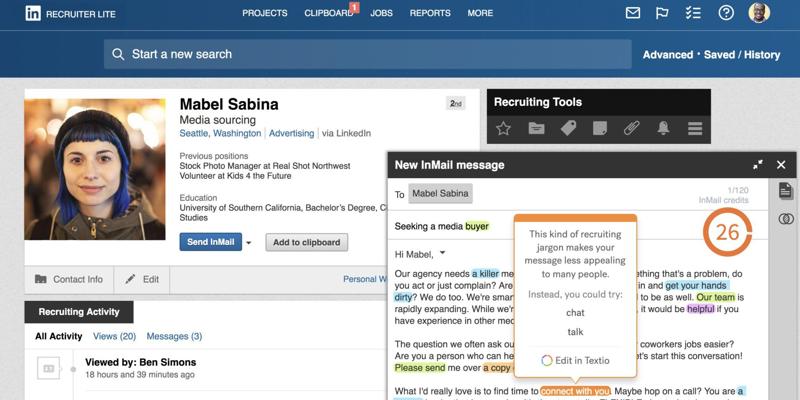Open the help question mark icon
The width and height of the screenshot is (800, 400).
click(x=726, y=13)
